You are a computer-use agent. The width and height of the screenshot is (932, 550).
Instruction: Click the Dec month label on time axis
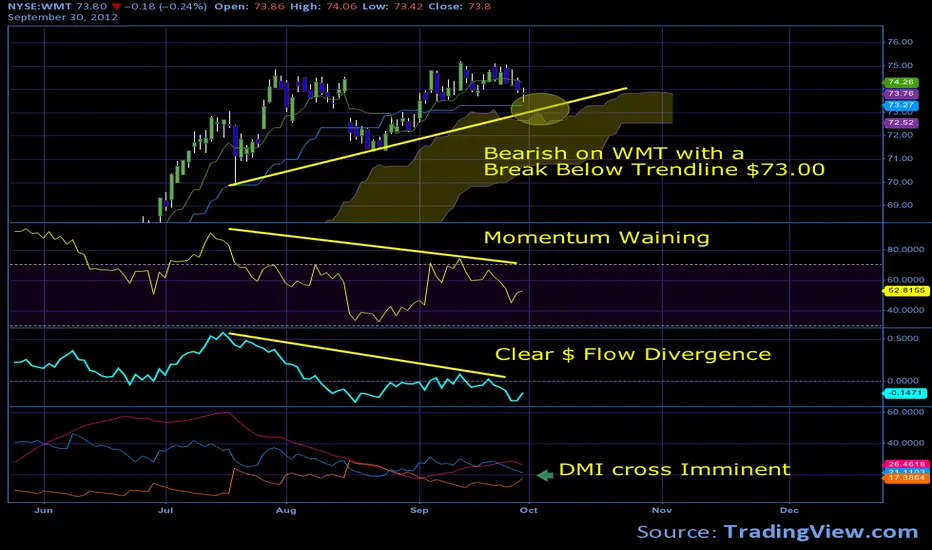click(x=789, y=510)
